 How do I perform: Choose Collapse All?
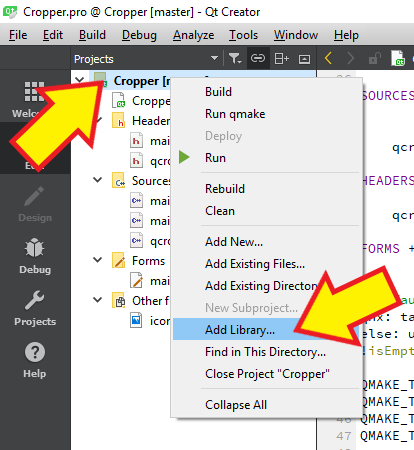click(266, 405)
